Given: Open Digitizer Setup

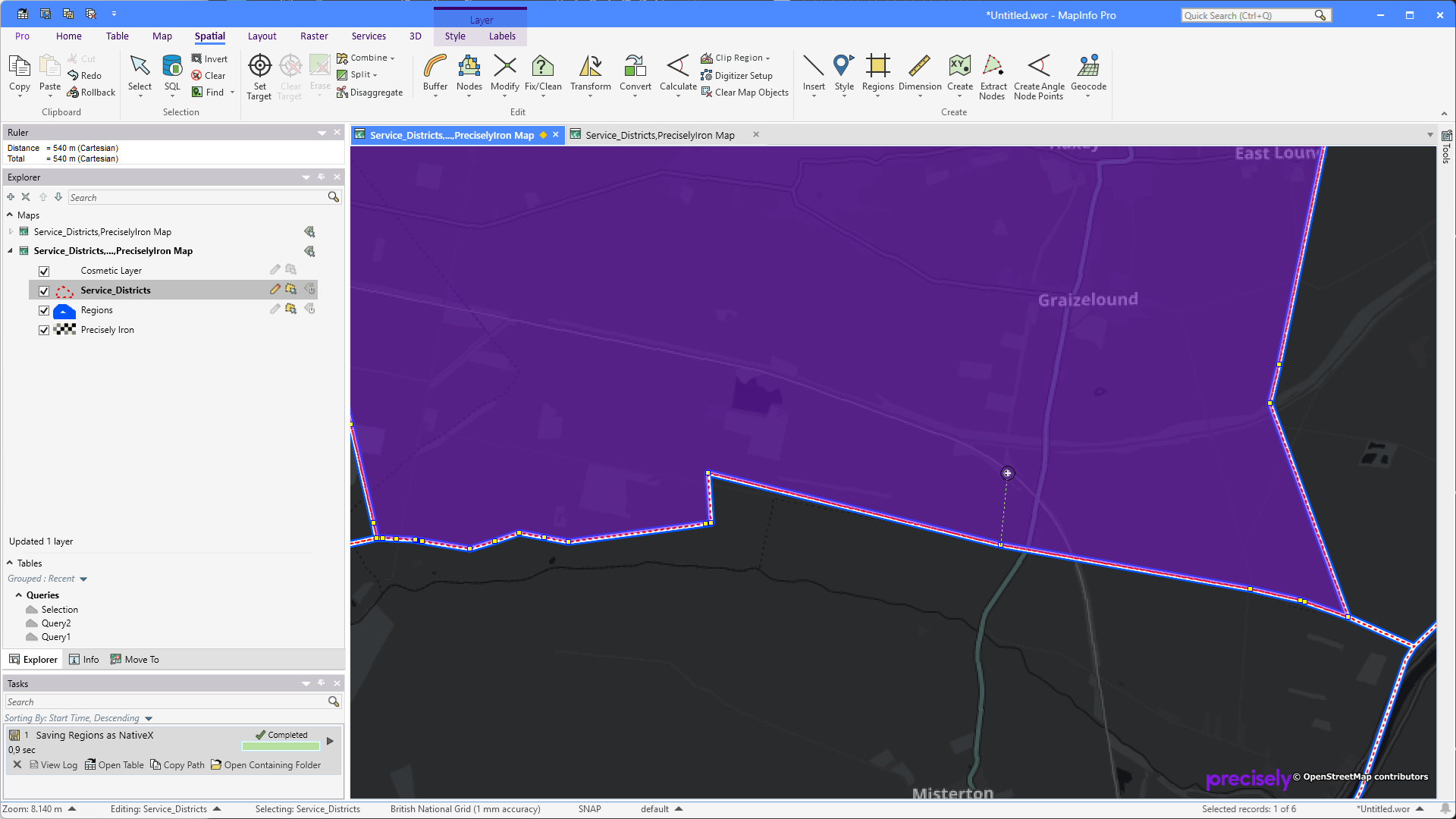Looking at the screenshot, I should point(736,76).
